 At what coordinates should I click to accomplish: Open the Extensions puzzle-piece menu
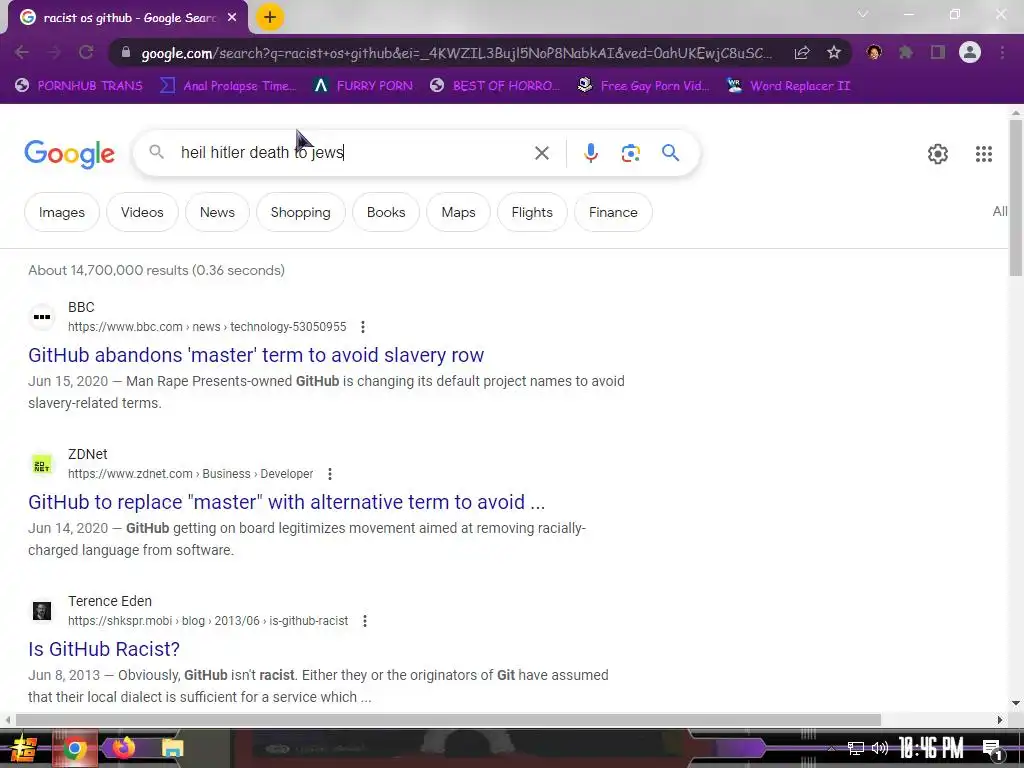coord(906,53)
